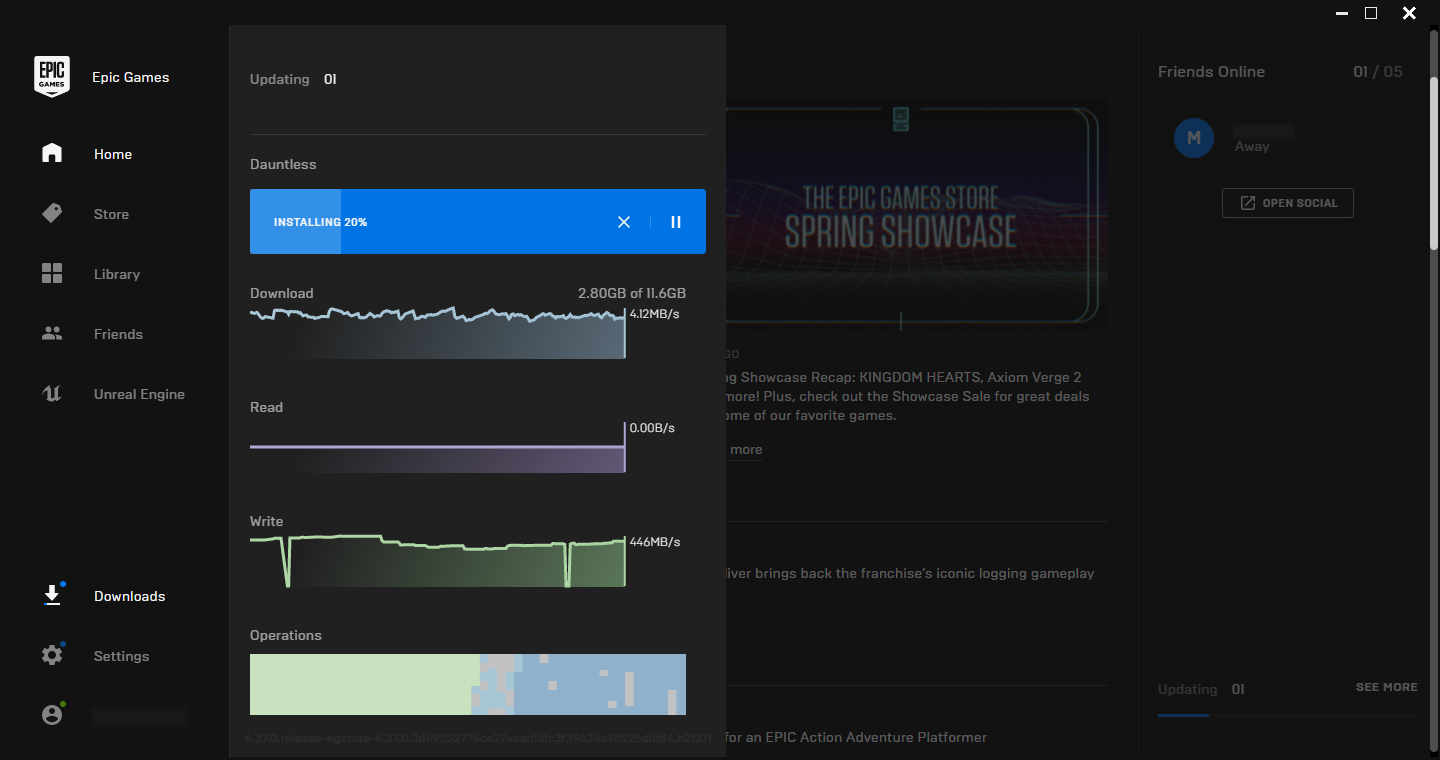Click the Download speed graph

point(438,333)
